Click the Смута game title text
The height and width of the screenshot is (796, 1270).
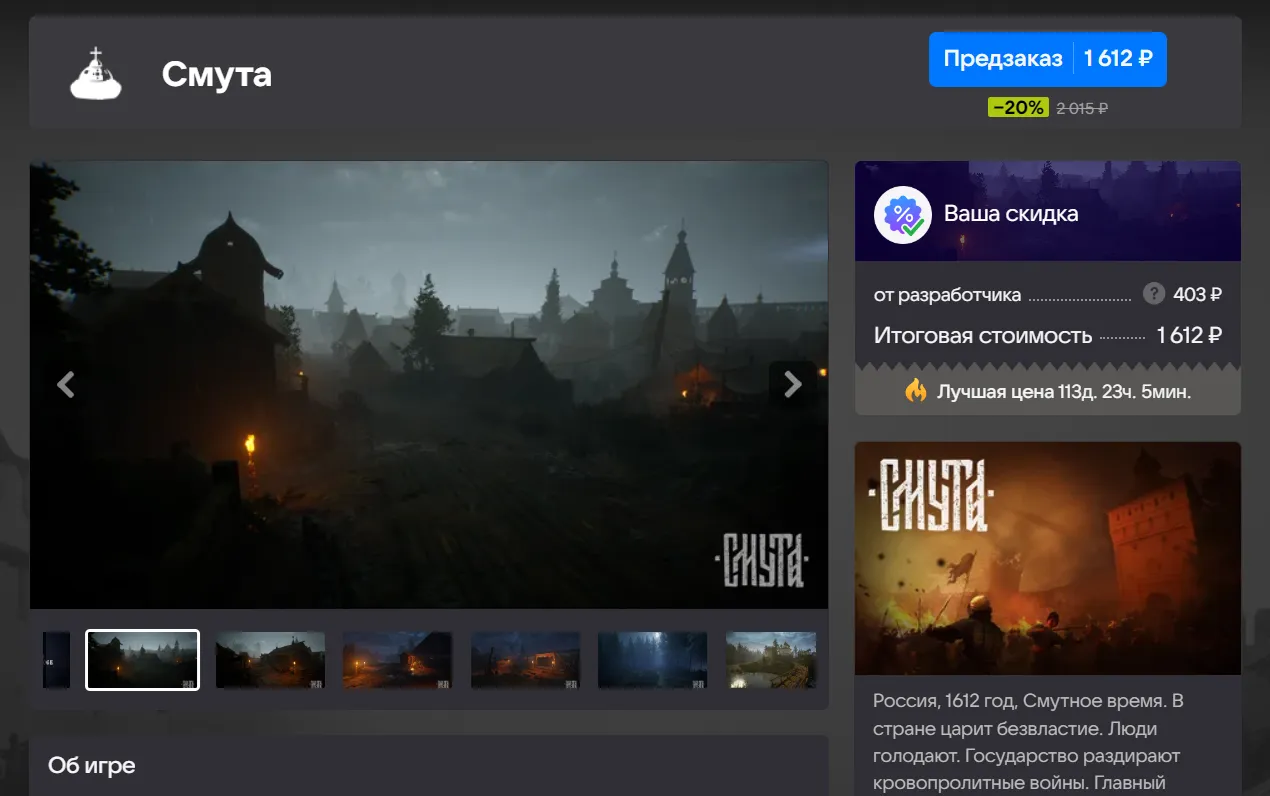[216, 74]
